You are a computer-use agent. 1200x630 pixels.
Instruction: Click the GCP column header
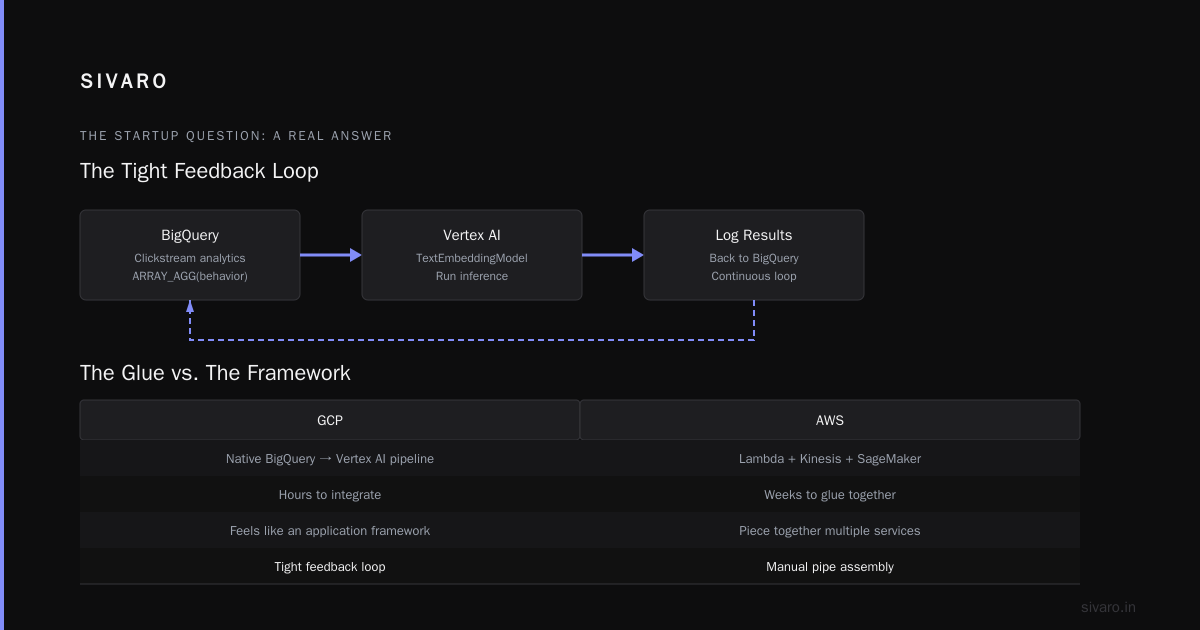click(x=330, y=420)
